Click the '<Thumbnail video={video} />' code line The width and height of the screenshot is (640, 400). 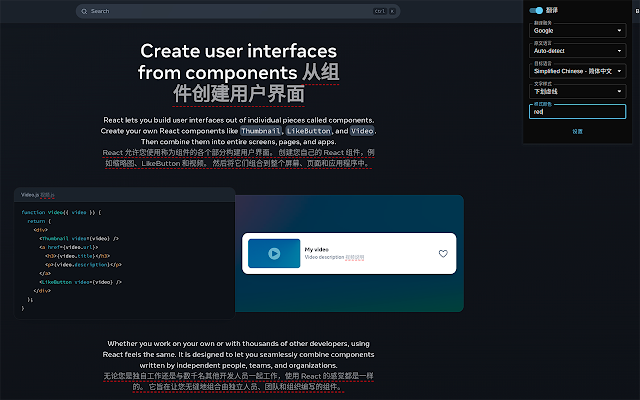[x=79, y=238]
